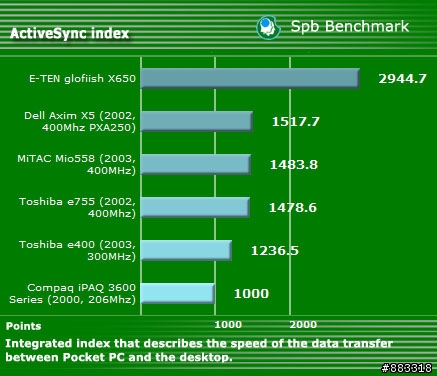Image resolution: width=437 pixels, height=376 pixels.
Task: Select the value 2944.7
Action: pos(402,78)
